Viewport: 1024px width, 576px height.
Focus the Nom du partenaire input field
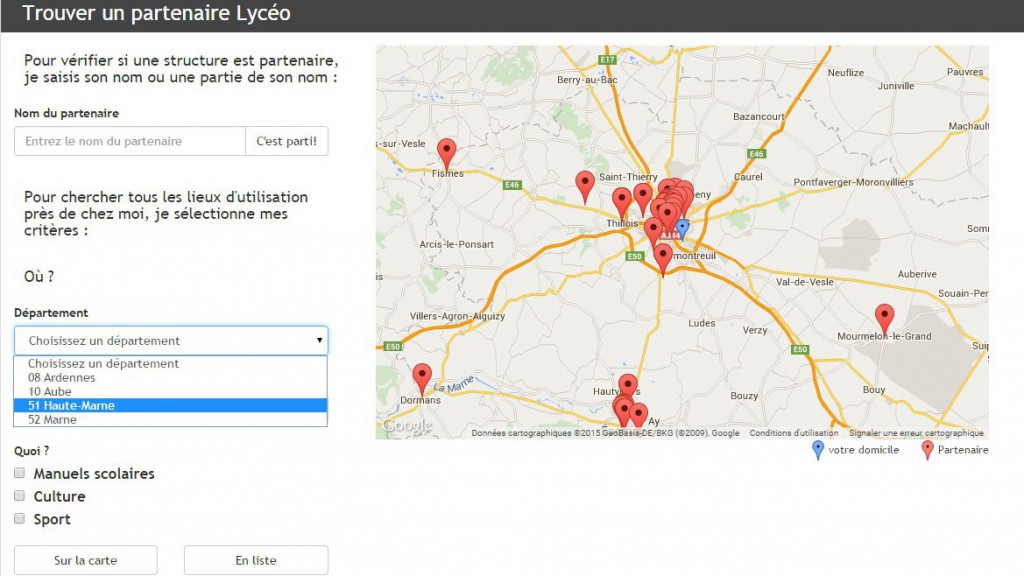pos(130,141)
